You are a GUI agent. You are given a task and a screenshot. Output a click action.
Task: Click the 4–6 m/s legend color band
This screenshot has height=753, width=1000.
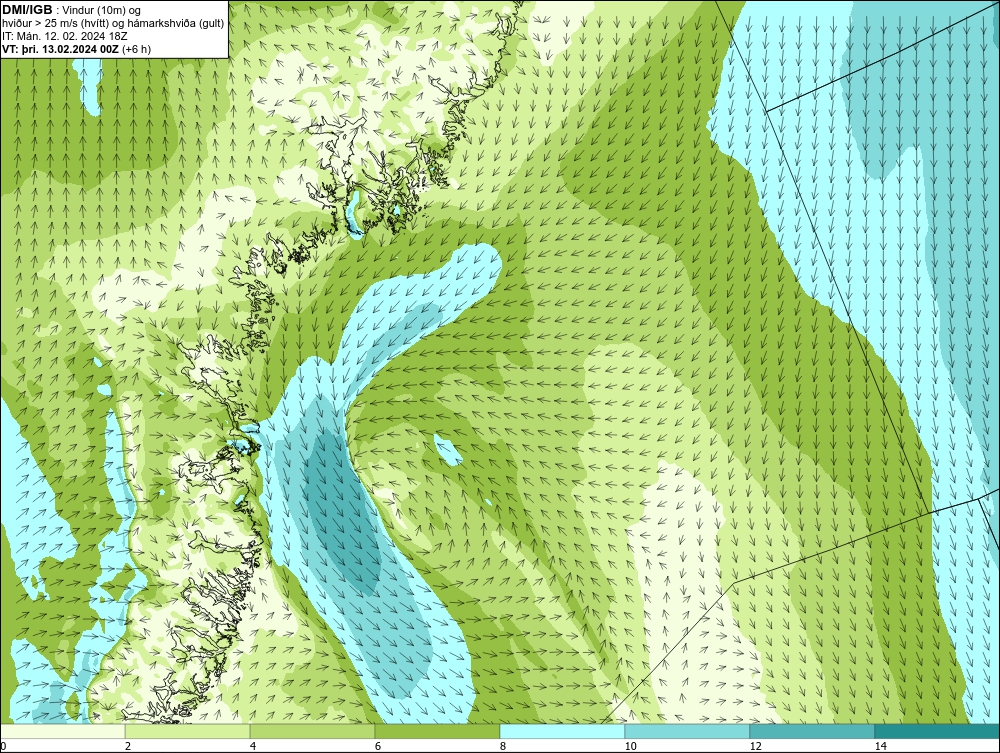tap(312, 731)
